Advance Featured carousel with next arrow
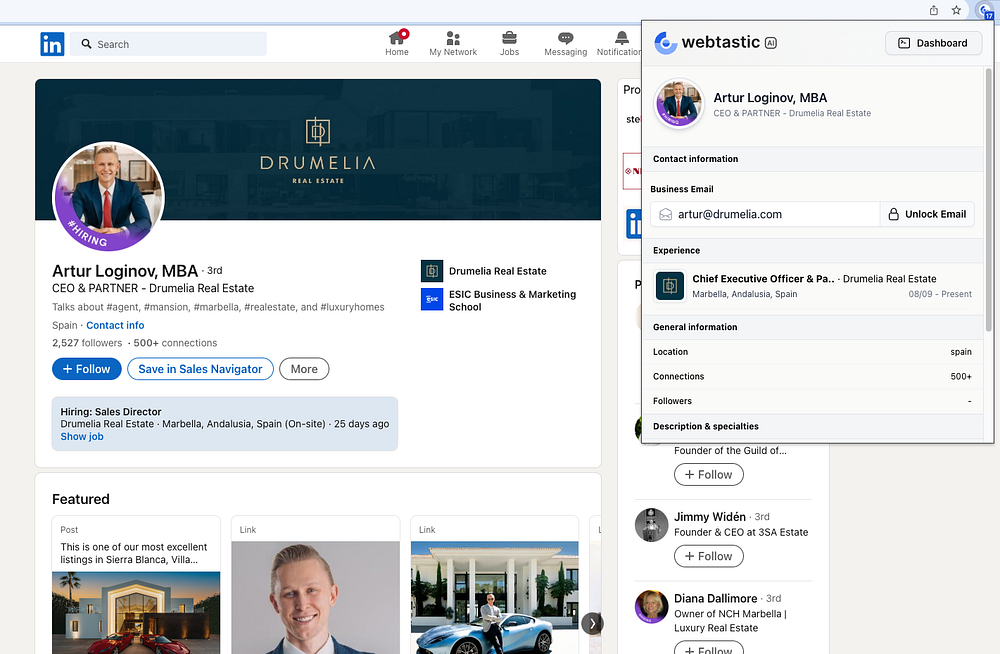Screen dimensions: 1000x654 (x=592, y=623)
